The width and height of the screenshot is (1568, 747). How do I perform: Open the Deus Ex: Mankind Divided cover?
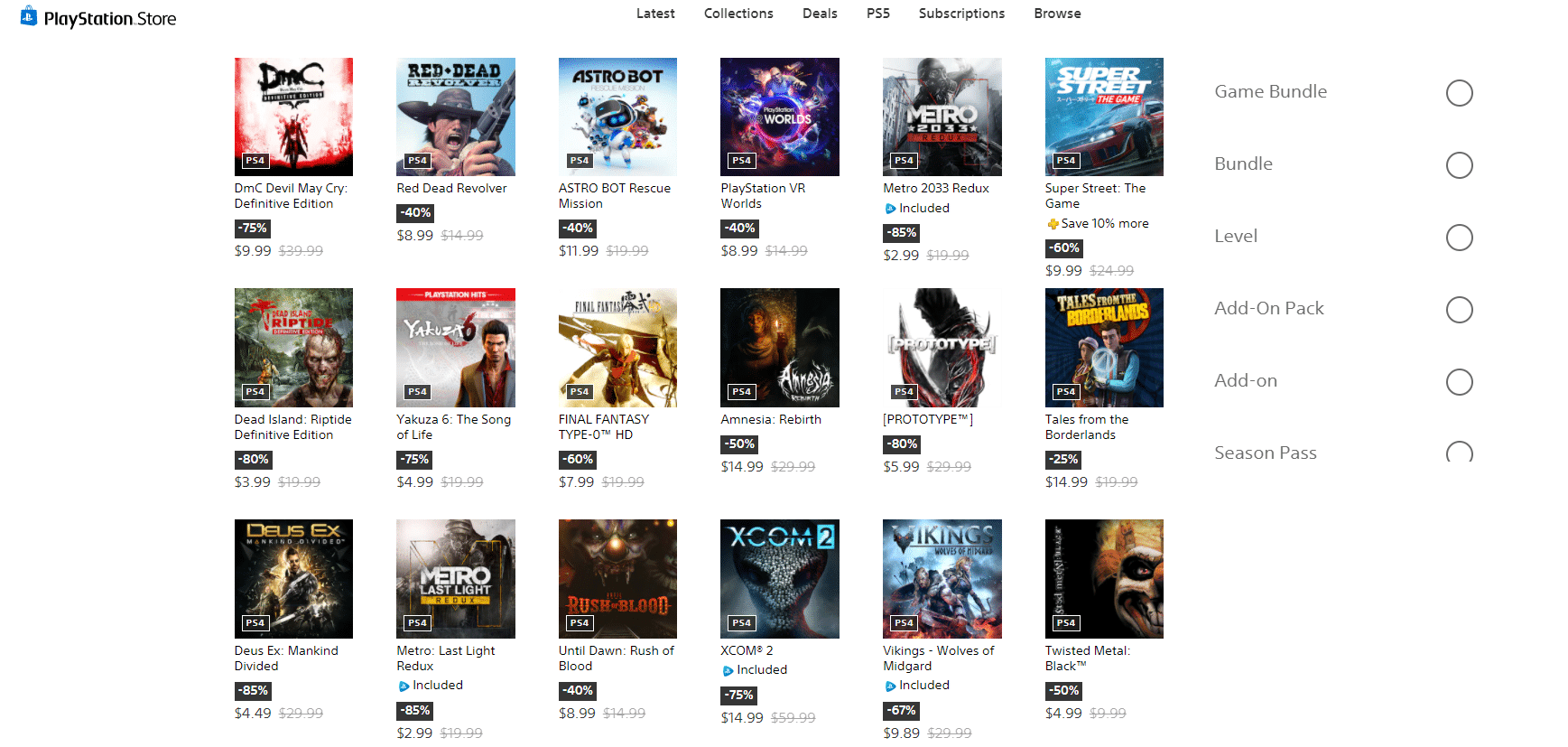[x=293, y=579]
